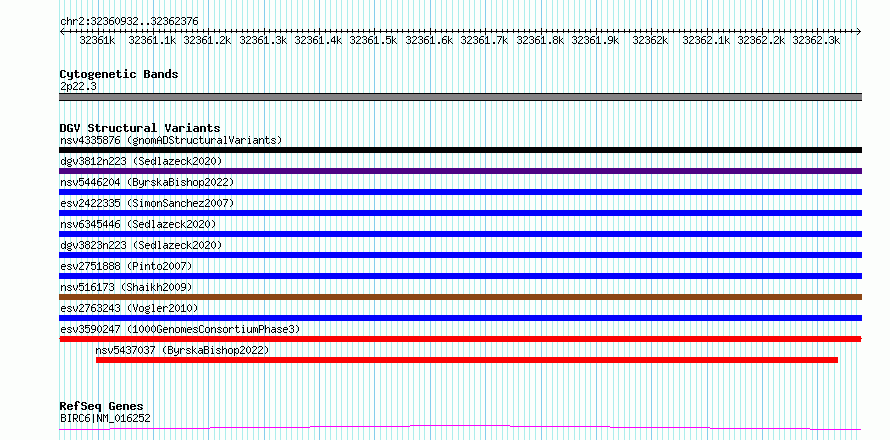Open nsv5446204 ByrskaBishop2022 variant label
The height and width of the screenshot is (440, 890).
point(147,182)
